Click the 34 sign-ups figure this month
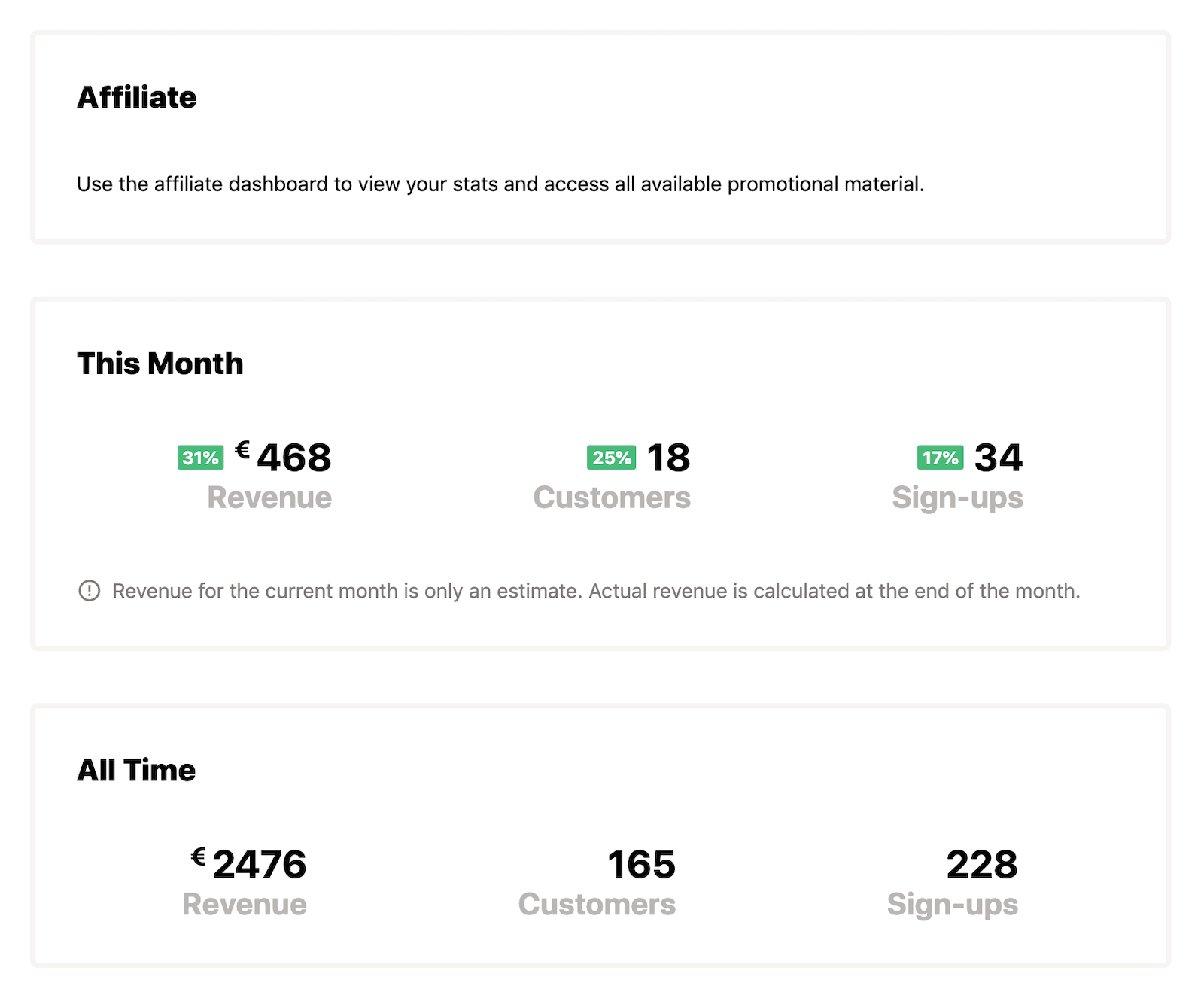Screen dimensions: 1204x998 click(x=999, y=458)
